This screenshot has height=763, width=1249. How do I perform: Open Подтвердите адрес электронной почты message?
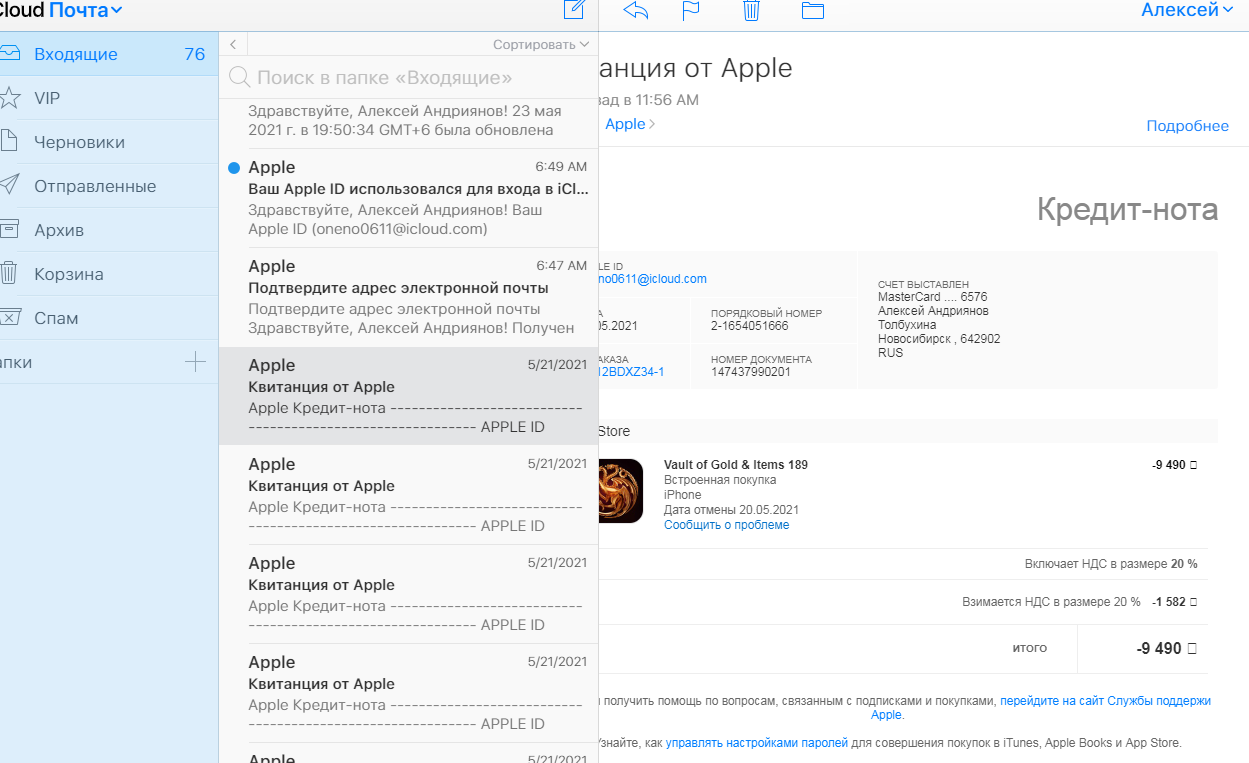click(x=408, y=298)
